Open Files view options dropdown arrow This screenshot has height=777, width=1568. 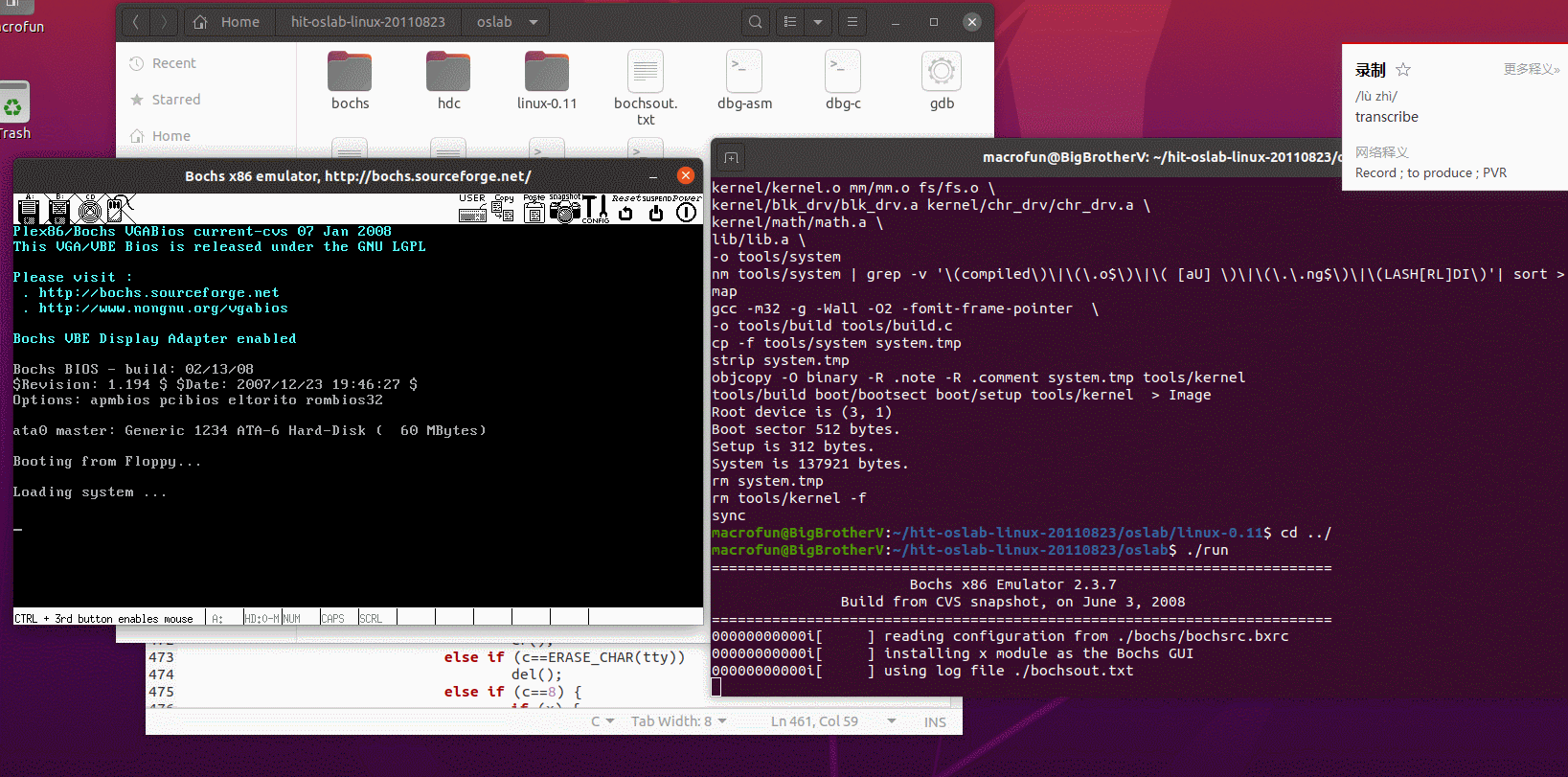point(818,21)
